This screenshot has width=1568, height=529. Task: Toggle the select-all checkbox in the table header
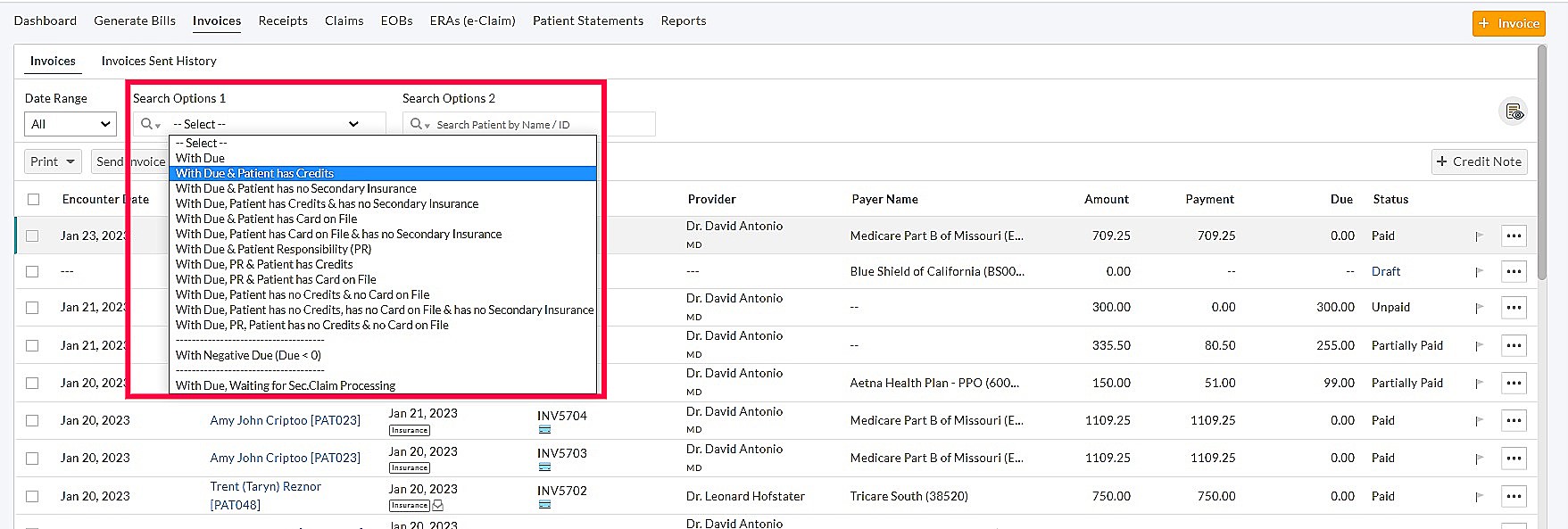[x=33, y=200]
